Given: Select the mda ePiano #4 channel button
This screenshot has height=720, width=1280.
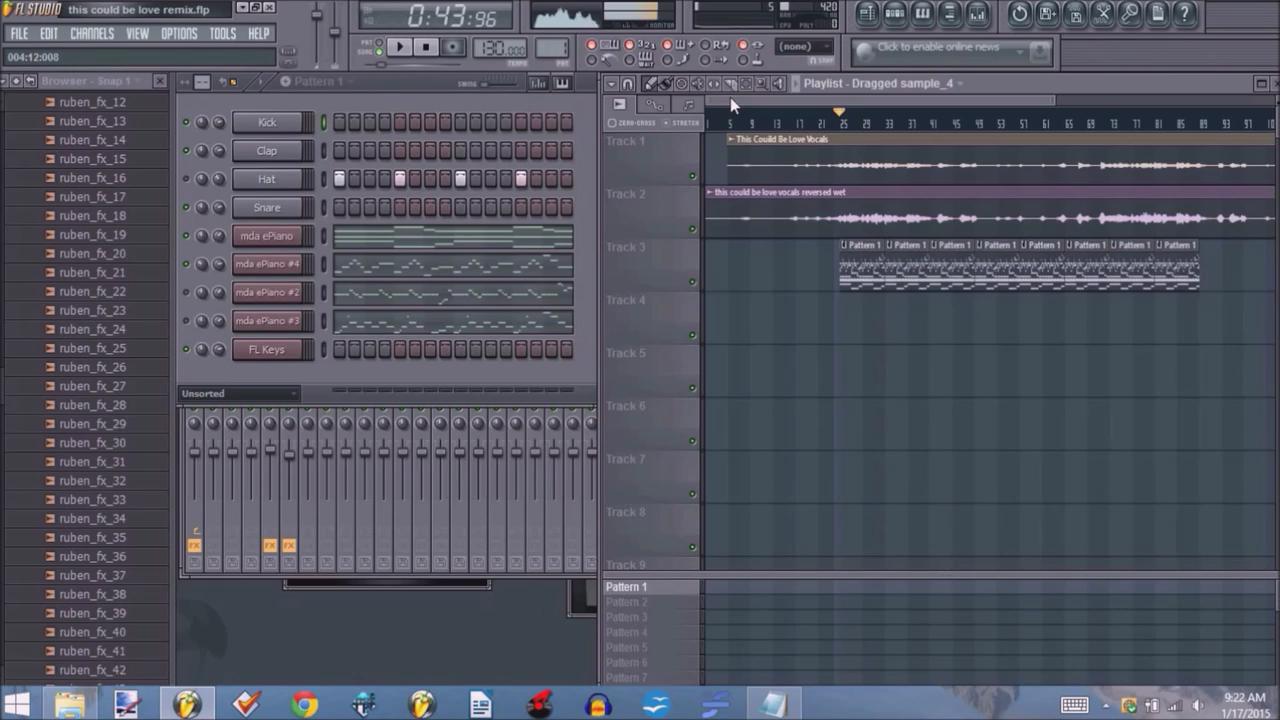Looking at the screenshot, I should tap(267, 264).
